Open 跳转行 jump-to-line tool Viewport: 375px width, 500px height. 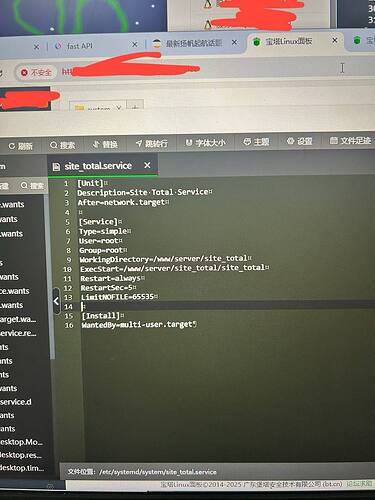tap(152, 144)
